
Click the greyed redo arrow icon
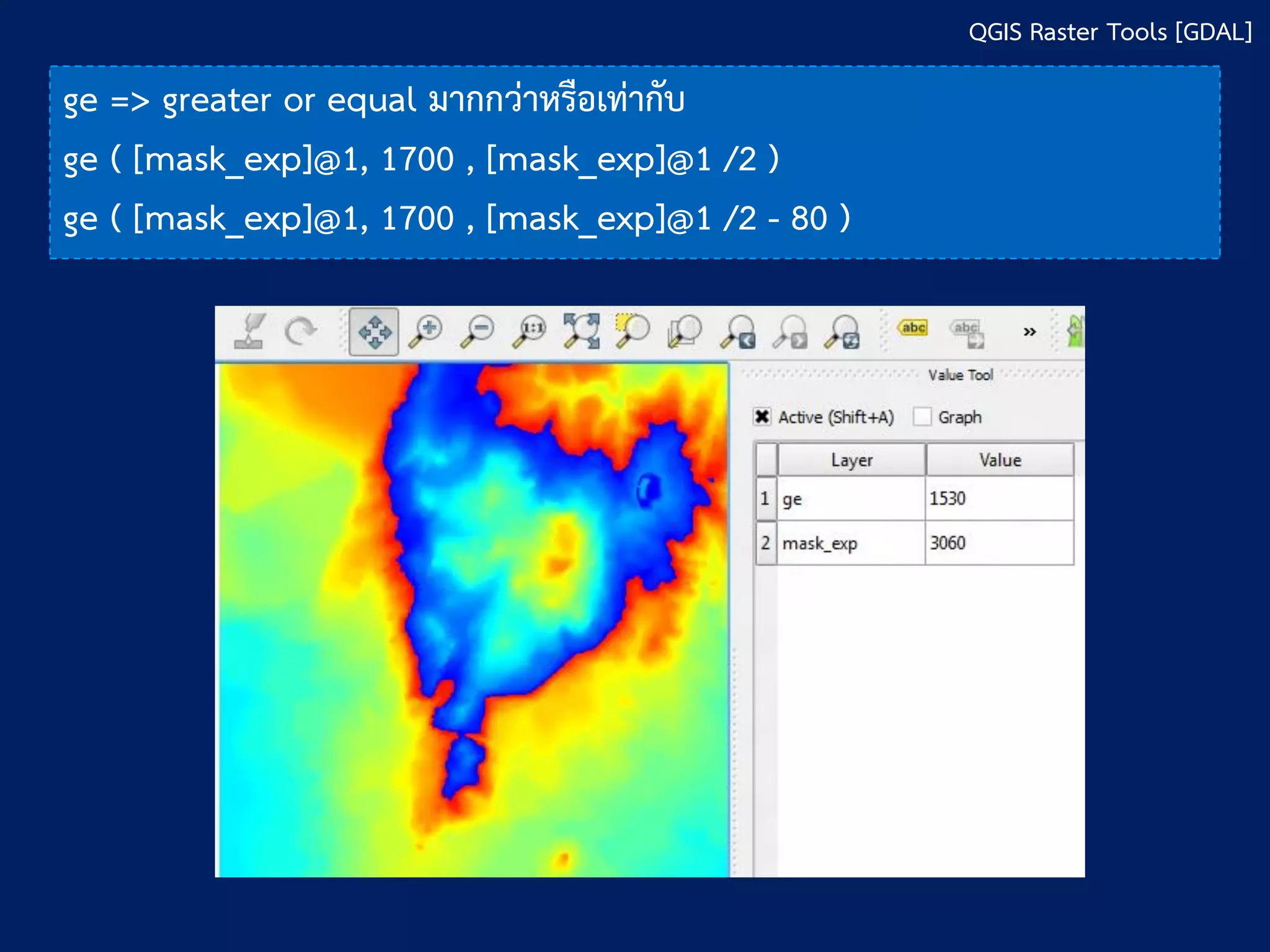point(301,331)
